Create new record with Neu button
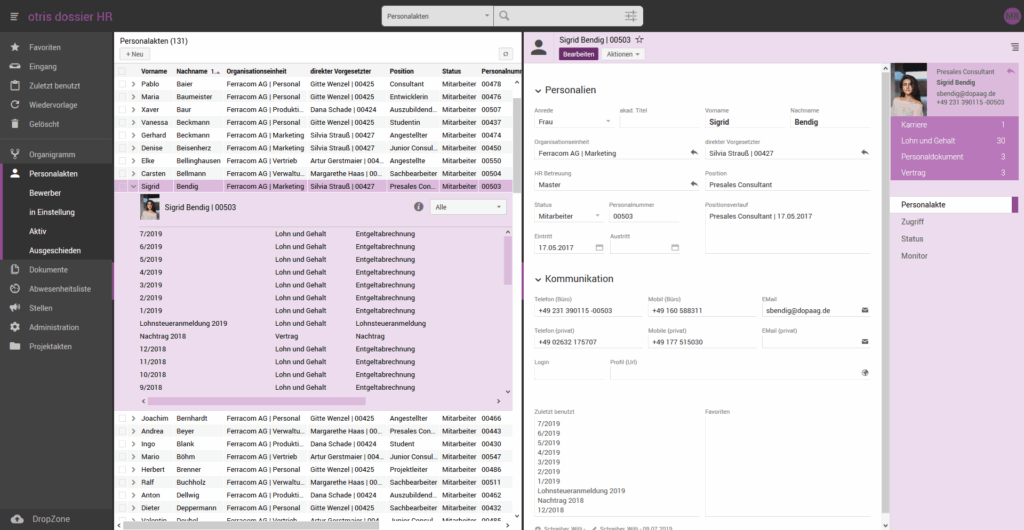The height and width of the screenshot is (530, 1024). tap(134, 54)
